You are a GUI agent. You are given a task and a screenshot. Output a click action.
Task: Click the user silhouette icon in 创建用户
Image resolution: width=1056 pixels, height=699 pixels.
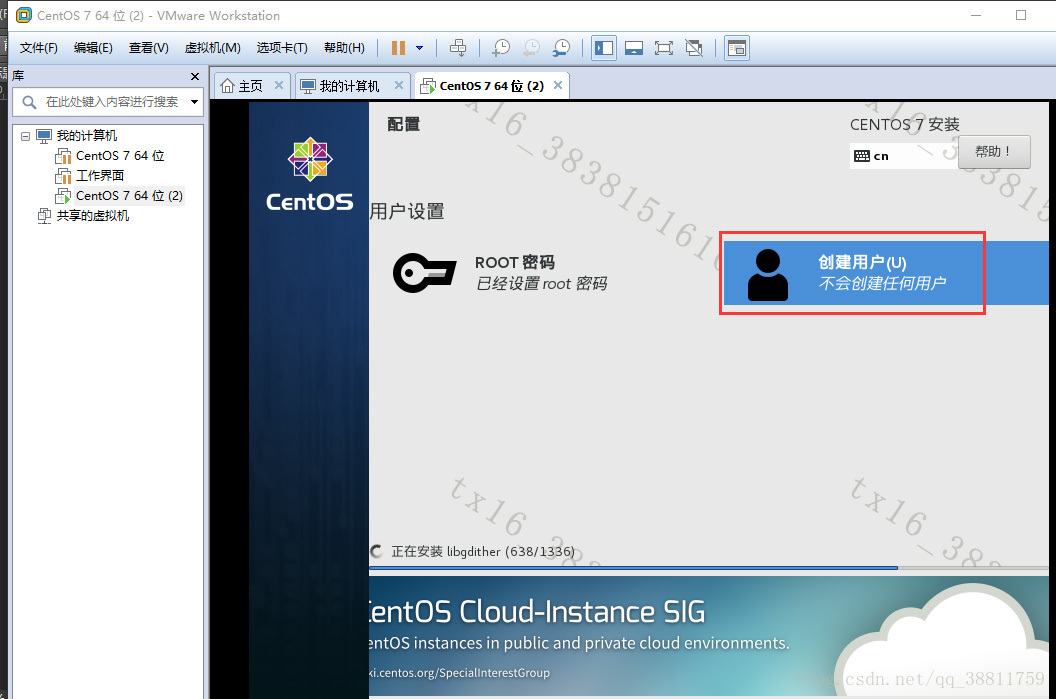tap(768, 275)
